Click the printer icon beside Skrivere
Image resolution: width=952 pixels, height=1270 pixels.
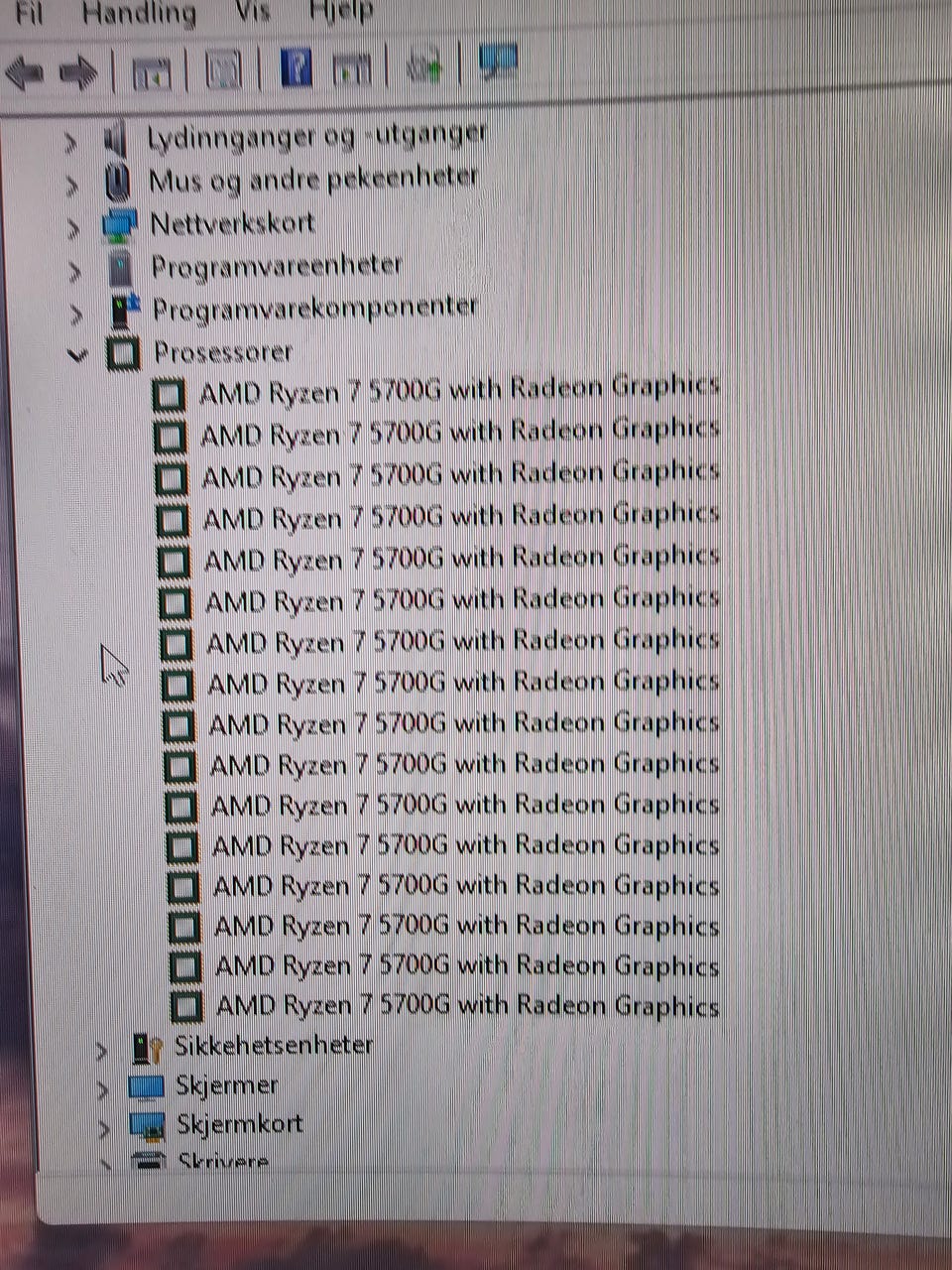(149, 1162)
